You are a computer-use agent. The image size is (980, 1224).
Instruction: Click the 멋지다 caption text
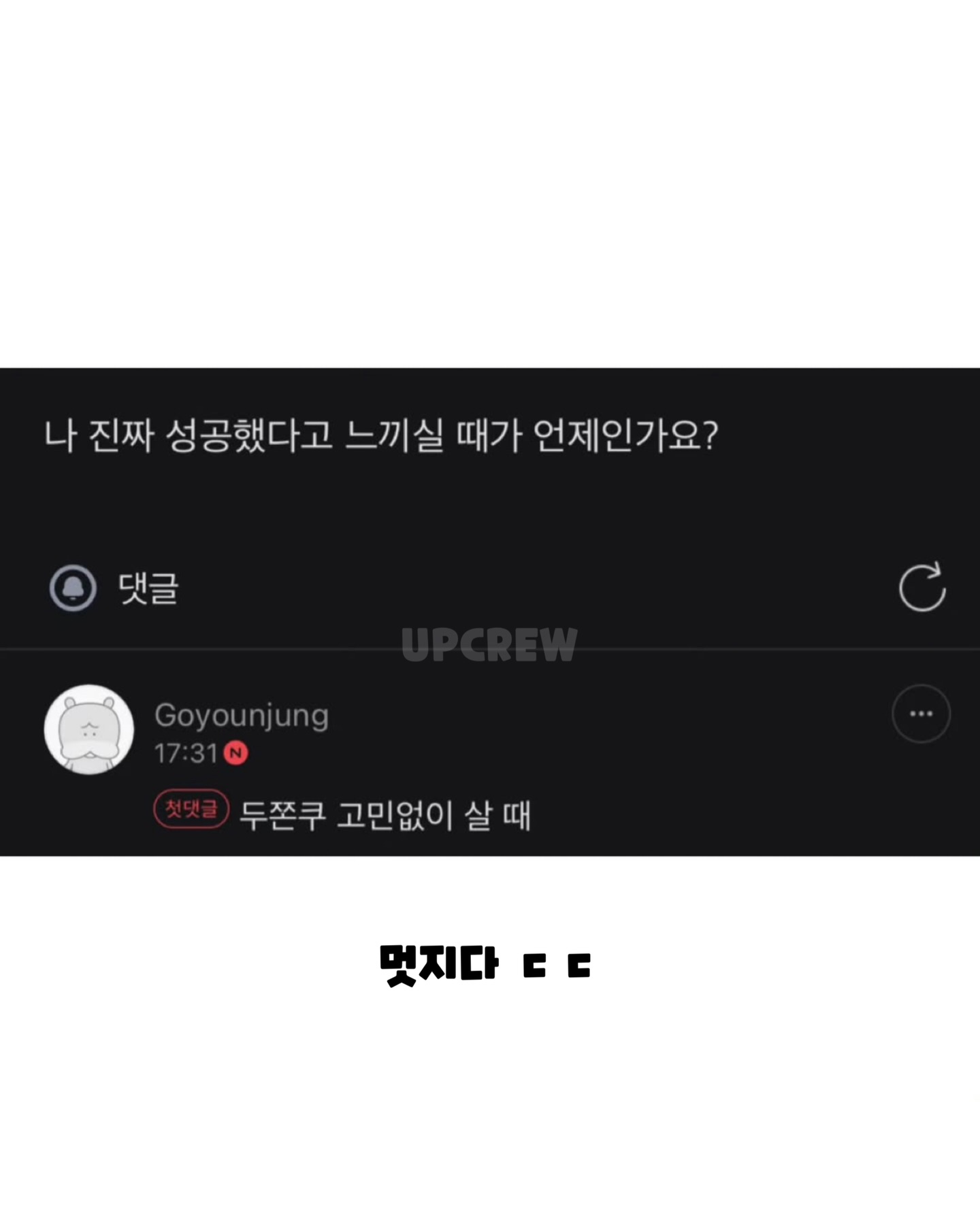click(x=439, y=965)
